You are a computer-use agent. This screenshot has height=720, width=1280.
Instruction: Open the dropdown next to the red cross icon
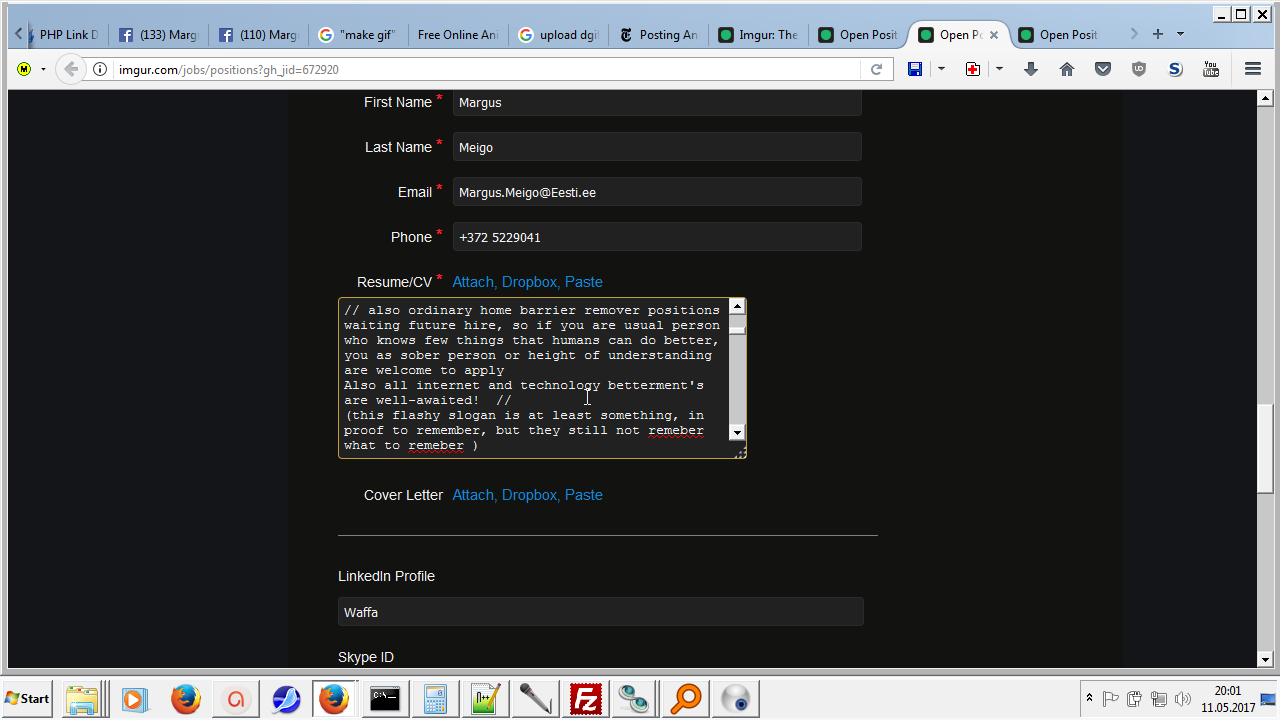click(999, 69)
